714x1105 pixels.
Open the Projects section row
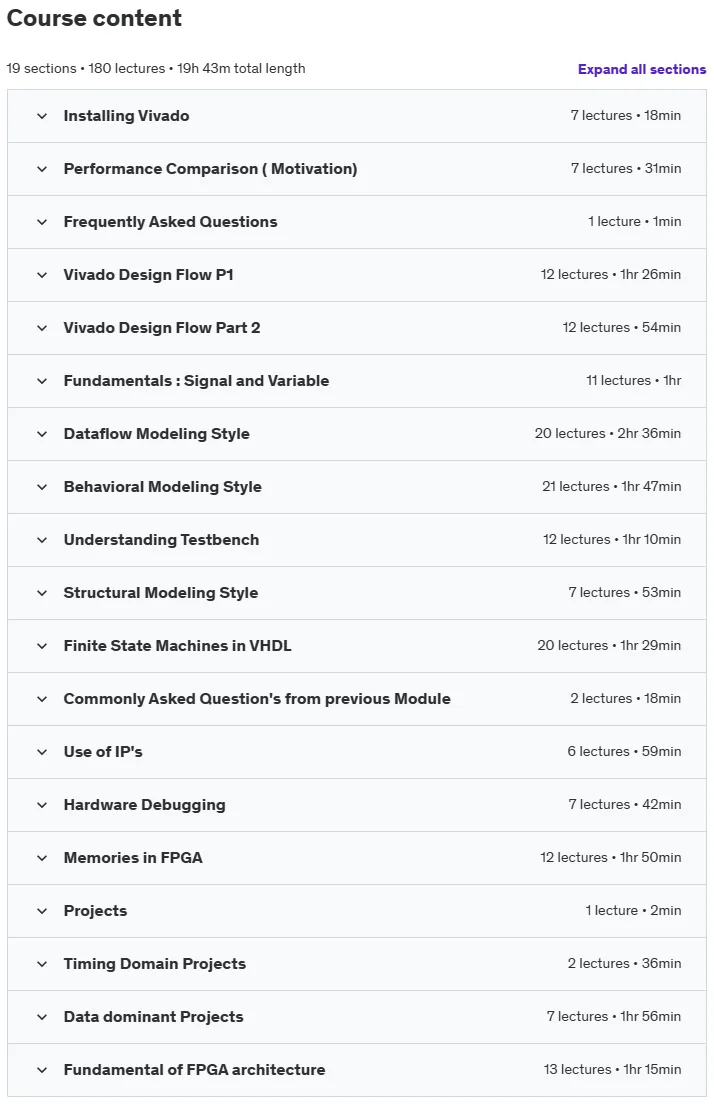(x=357, y=911)
